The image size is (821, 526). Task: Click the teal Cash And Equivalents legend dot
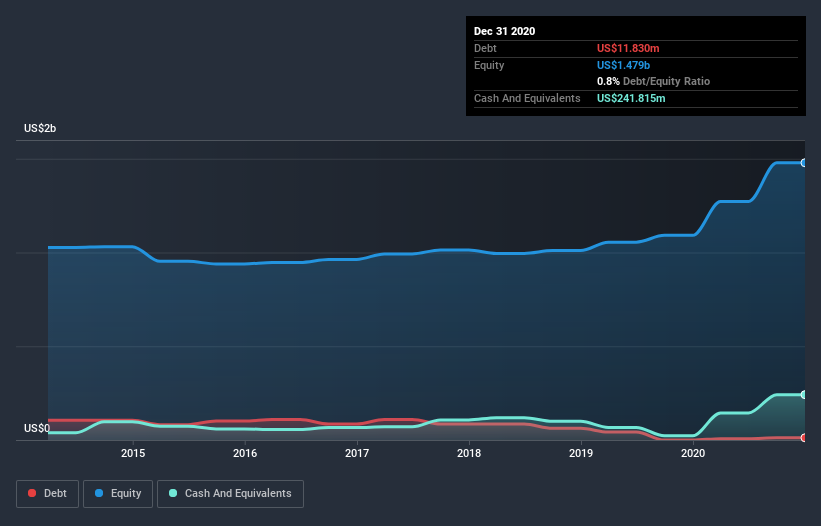click(173, 493)
